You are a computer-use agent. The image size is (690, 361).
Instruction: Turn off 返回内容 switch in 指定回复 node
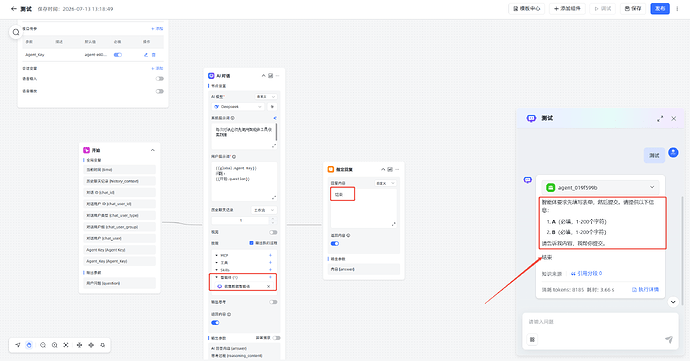click(335, 243)
